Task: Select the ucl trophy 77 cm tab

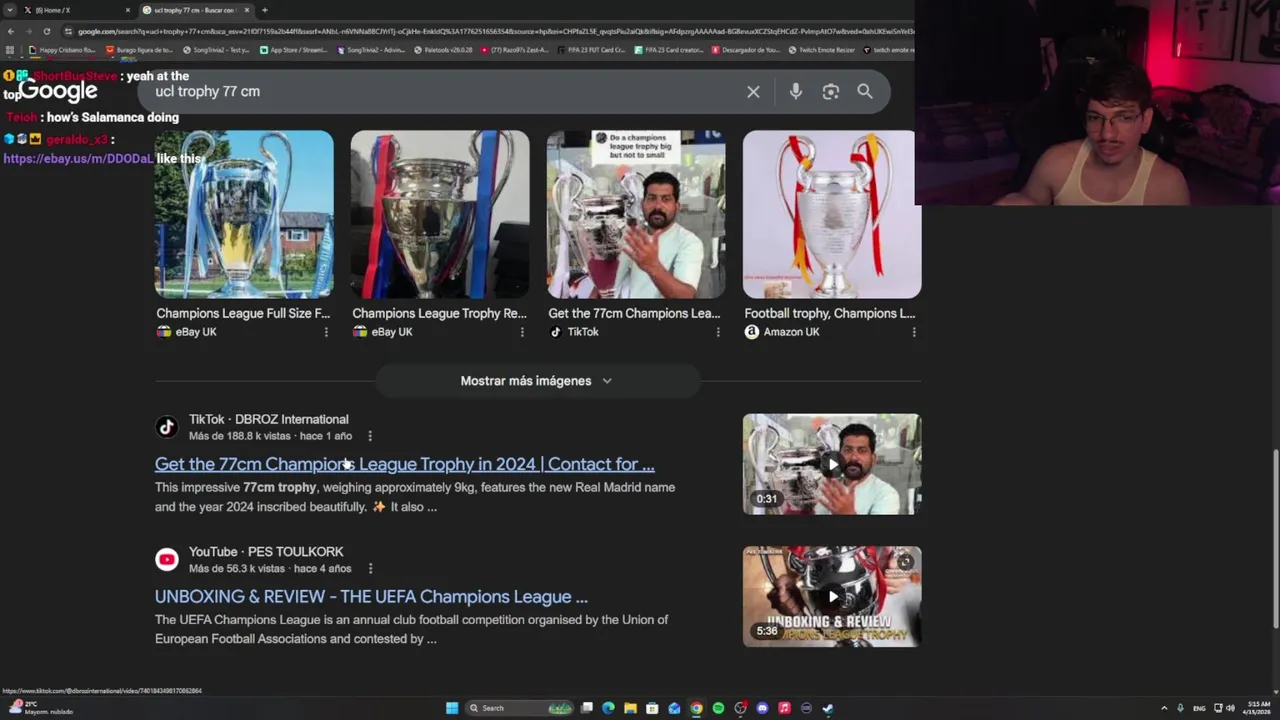Action: point(196,10)
